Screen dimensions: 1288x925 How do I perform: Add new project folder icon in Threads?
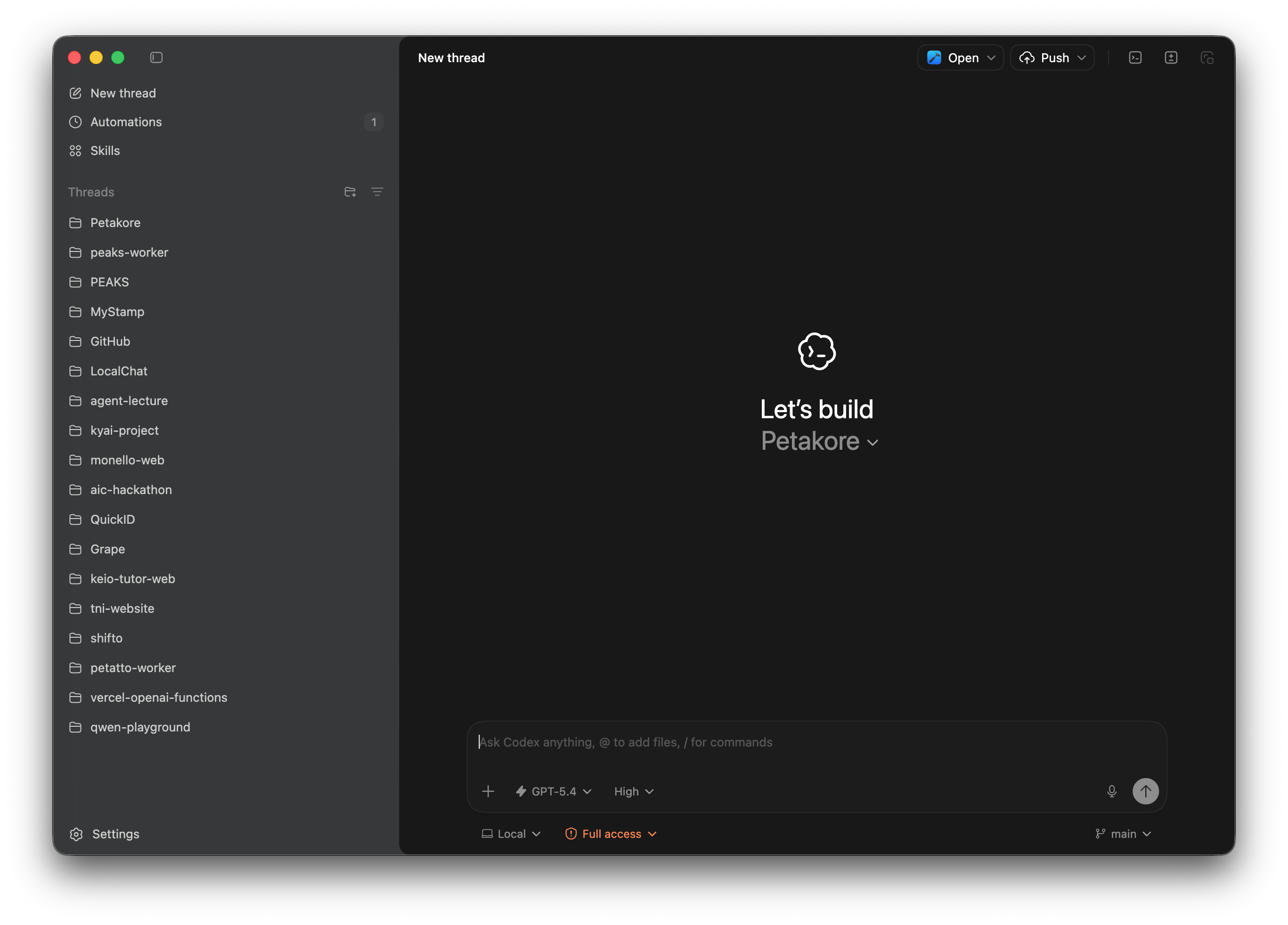[351, 192]
